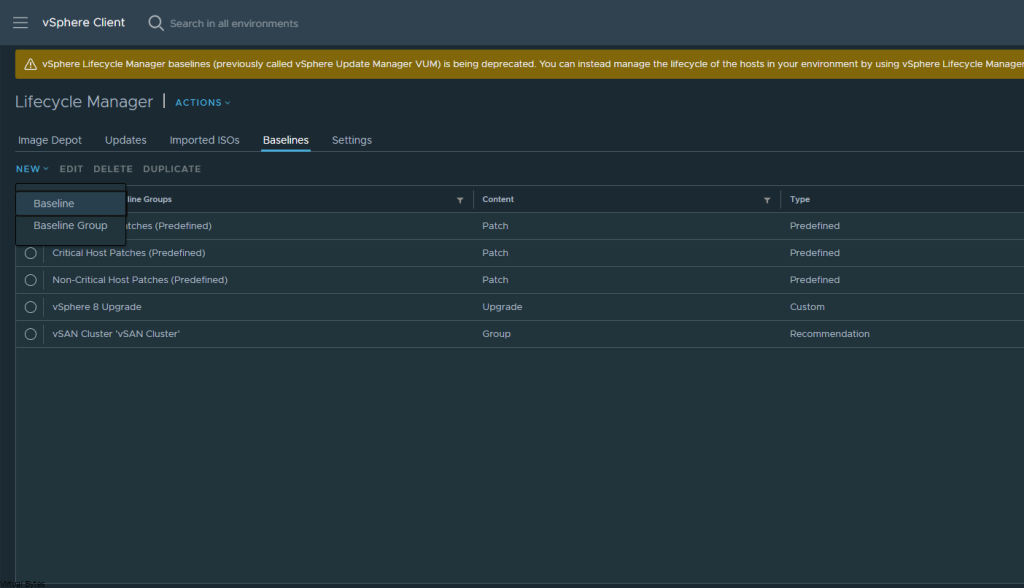Select Non-Critical Host Patches radio button

[31, 280]
